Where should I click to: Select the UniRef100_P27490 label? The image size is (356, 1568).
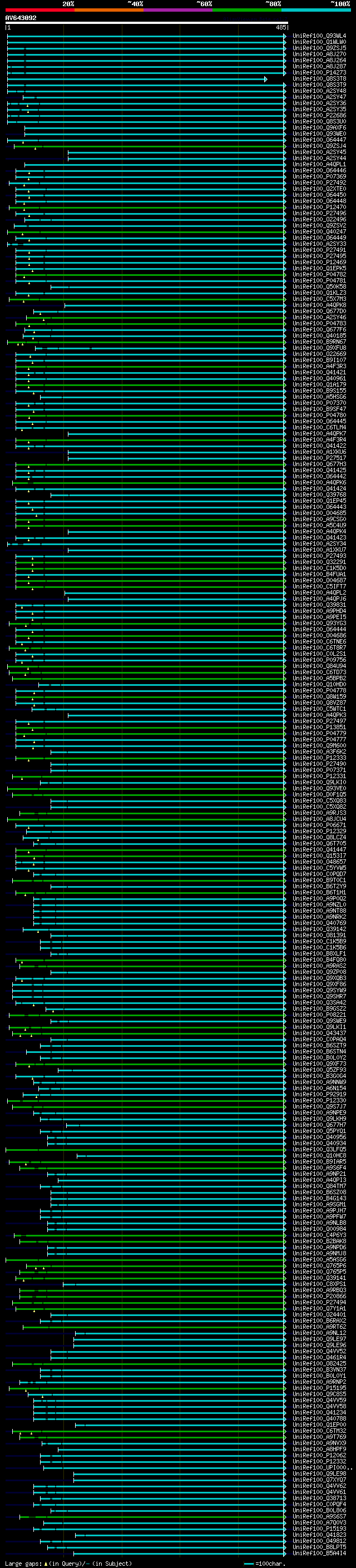(319, 764)
